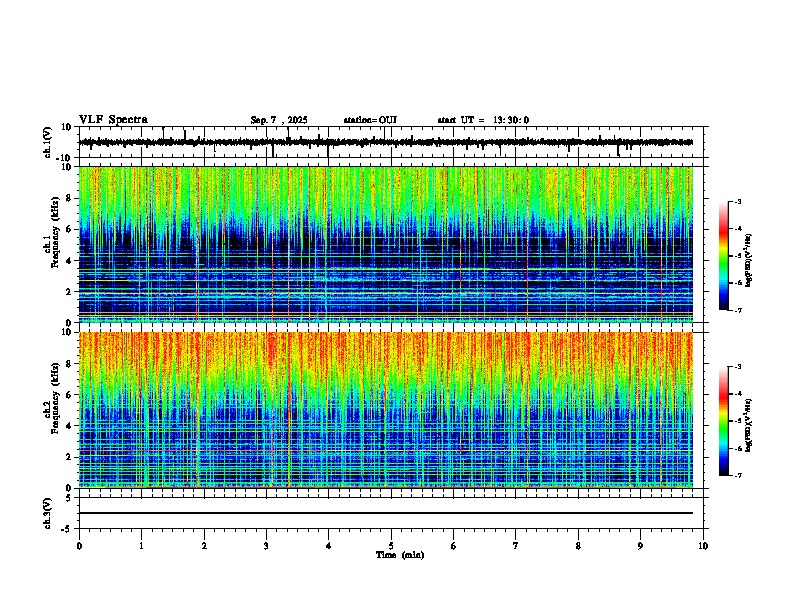Click the log(PSD) label beside ch.1 colorbar
Screen dimensions: 792x612
coord(749,260)
